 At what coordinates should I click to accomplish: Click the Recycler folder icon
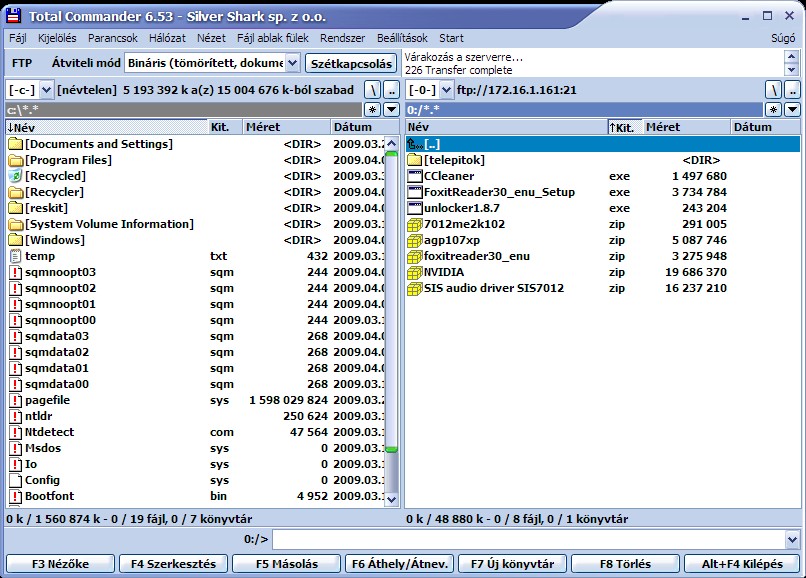16,192
